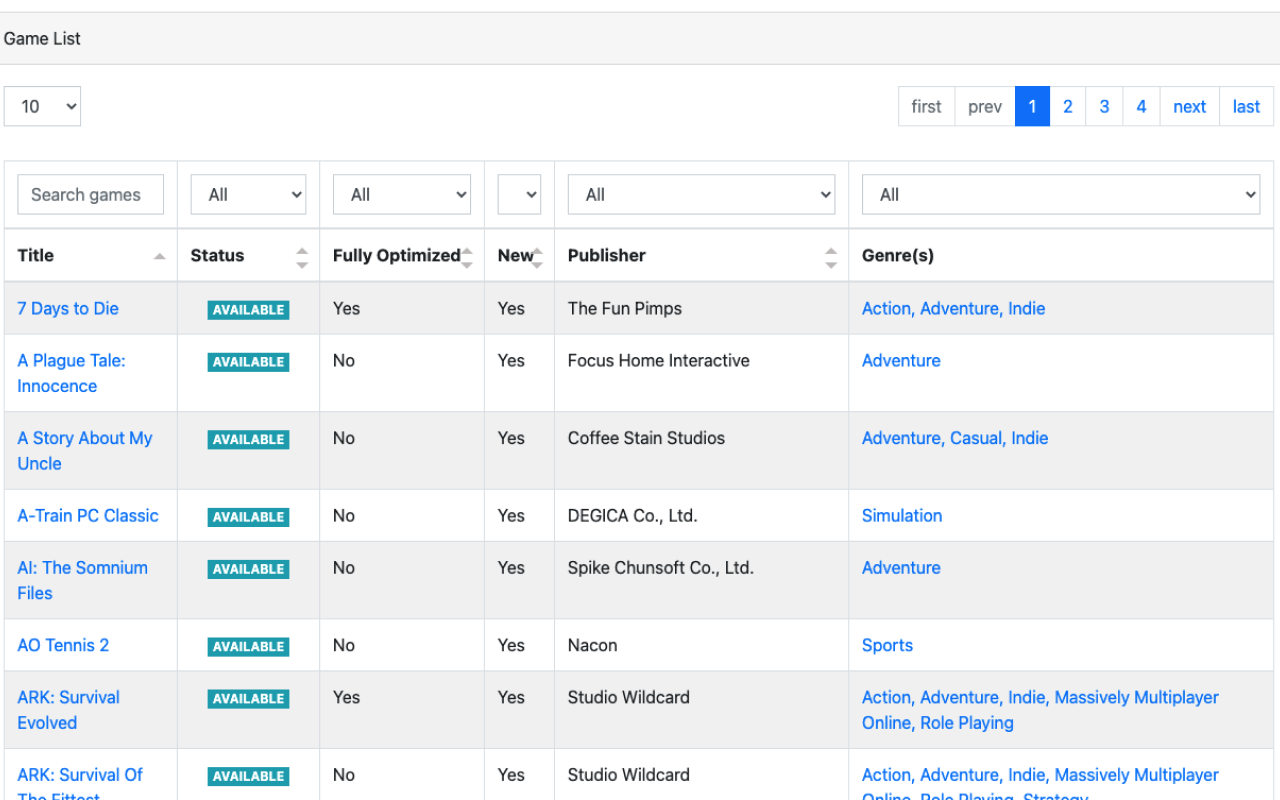Click the Fully Optimized header text
This screenshot has width=1280, height=800.
[x=396, y=255]
